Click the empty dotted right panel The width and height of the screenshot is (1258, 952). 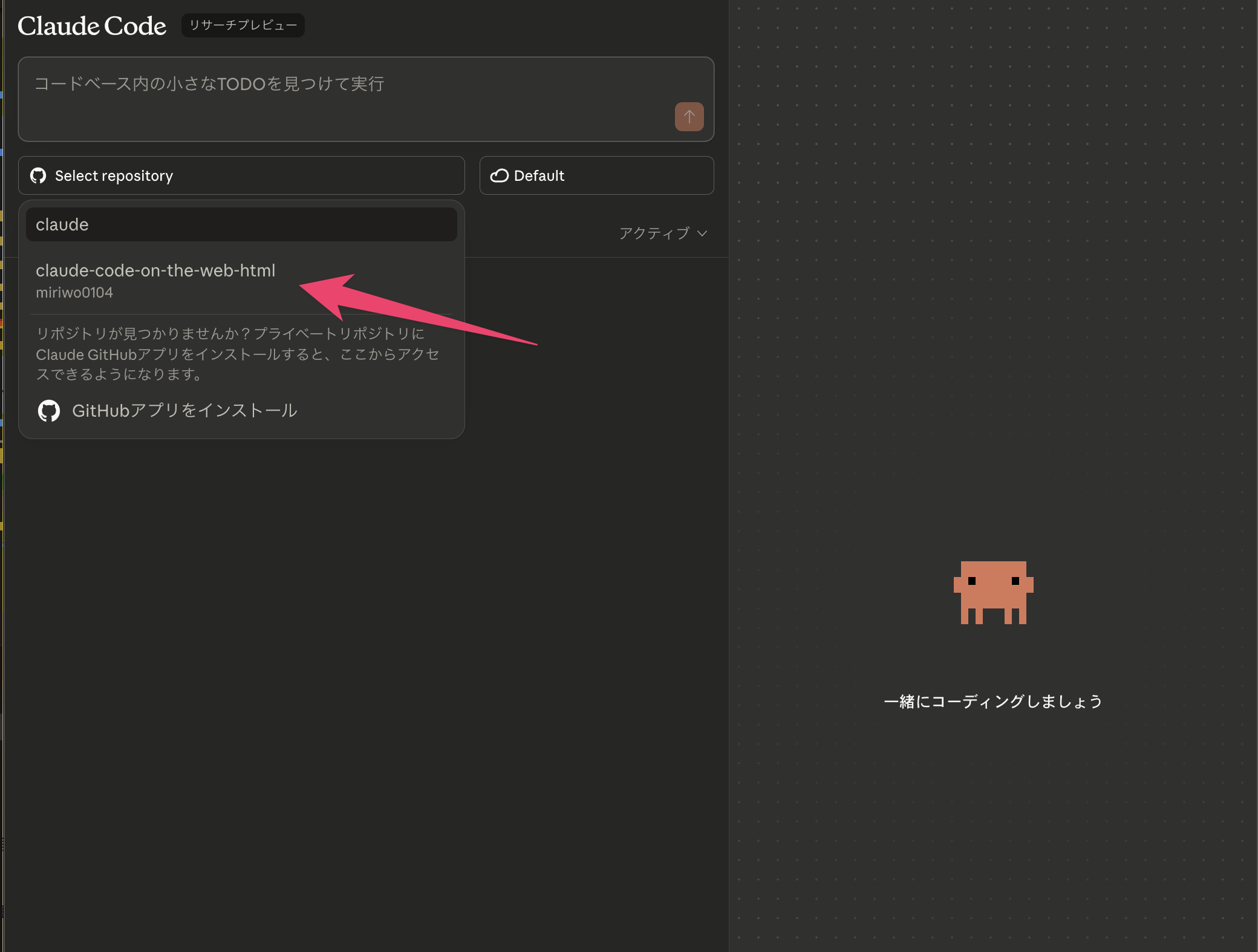tap(992, 302)
